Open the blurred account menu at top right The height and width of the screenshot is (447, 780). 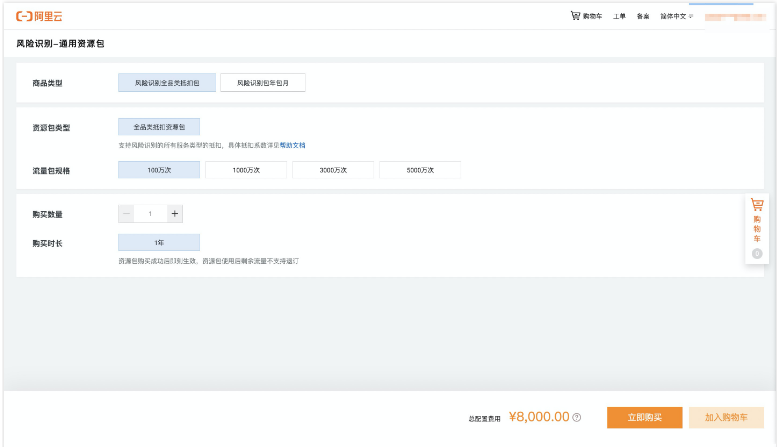click(735, 17)
